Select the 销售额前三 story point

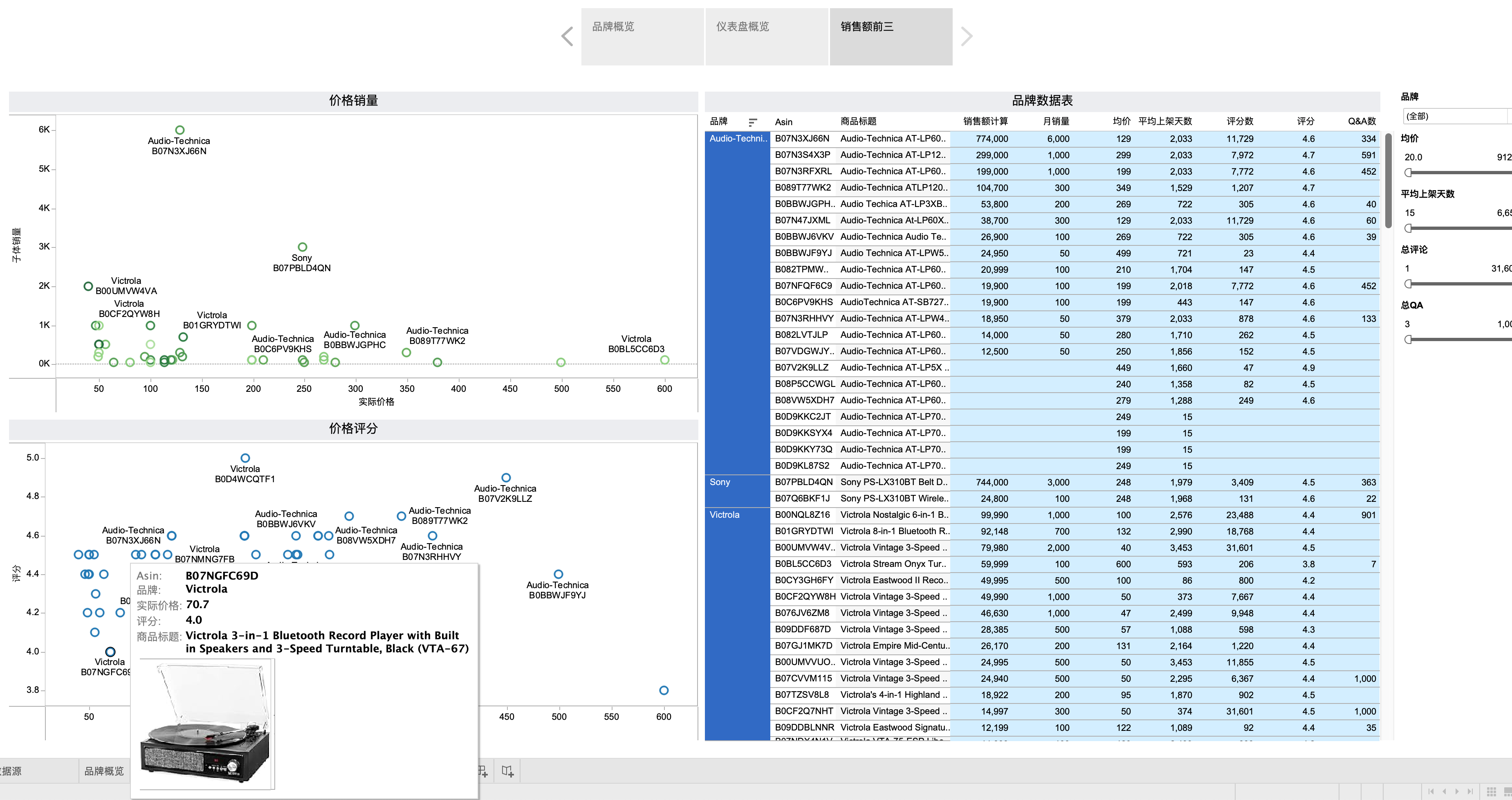[x=891, y=36]
